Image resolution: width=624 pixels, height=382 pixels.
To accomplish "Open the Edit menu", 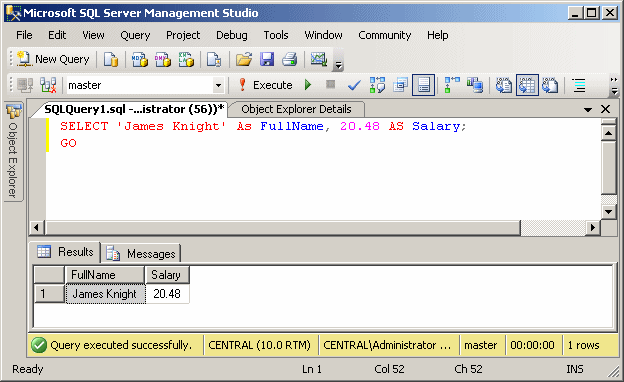I will pos(57,35).
